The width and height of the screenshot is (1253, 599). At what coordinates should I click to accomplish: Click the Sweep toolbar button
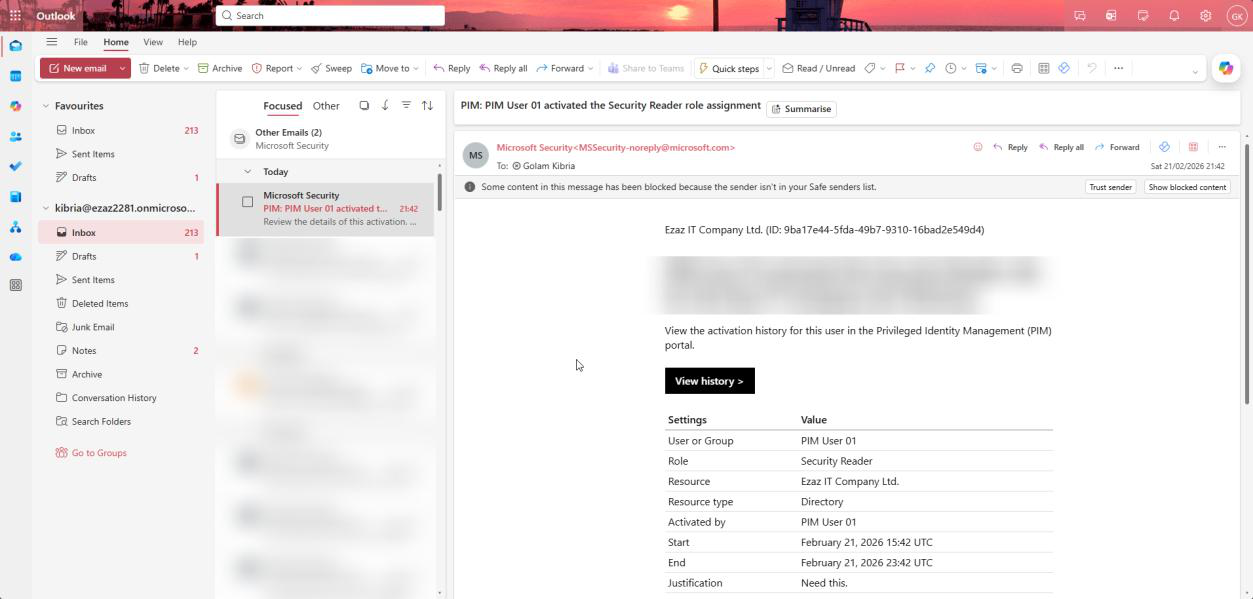point(331,68)
